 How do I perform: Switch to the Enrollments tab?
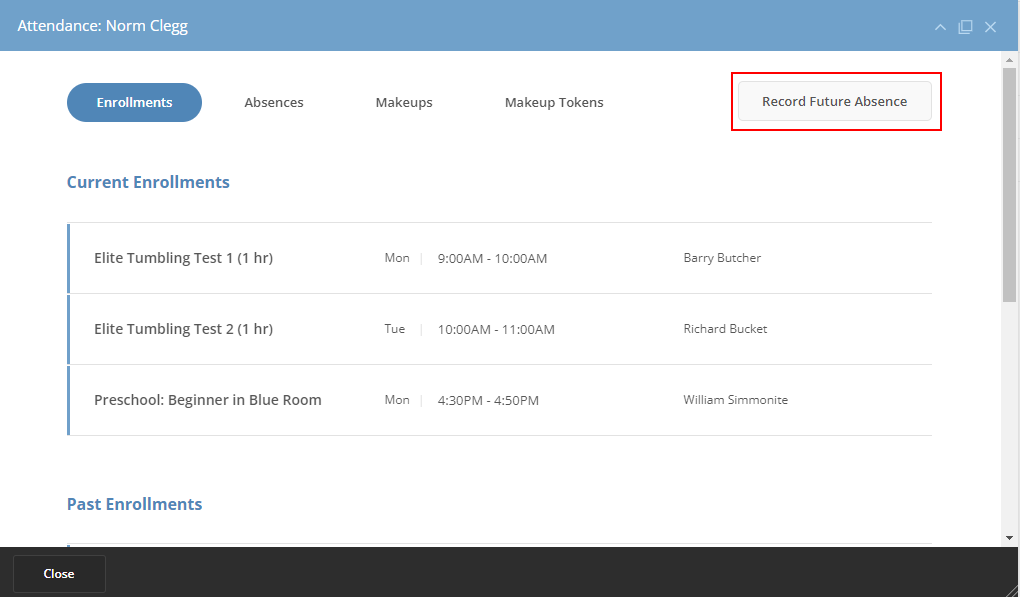coord(134,102)
